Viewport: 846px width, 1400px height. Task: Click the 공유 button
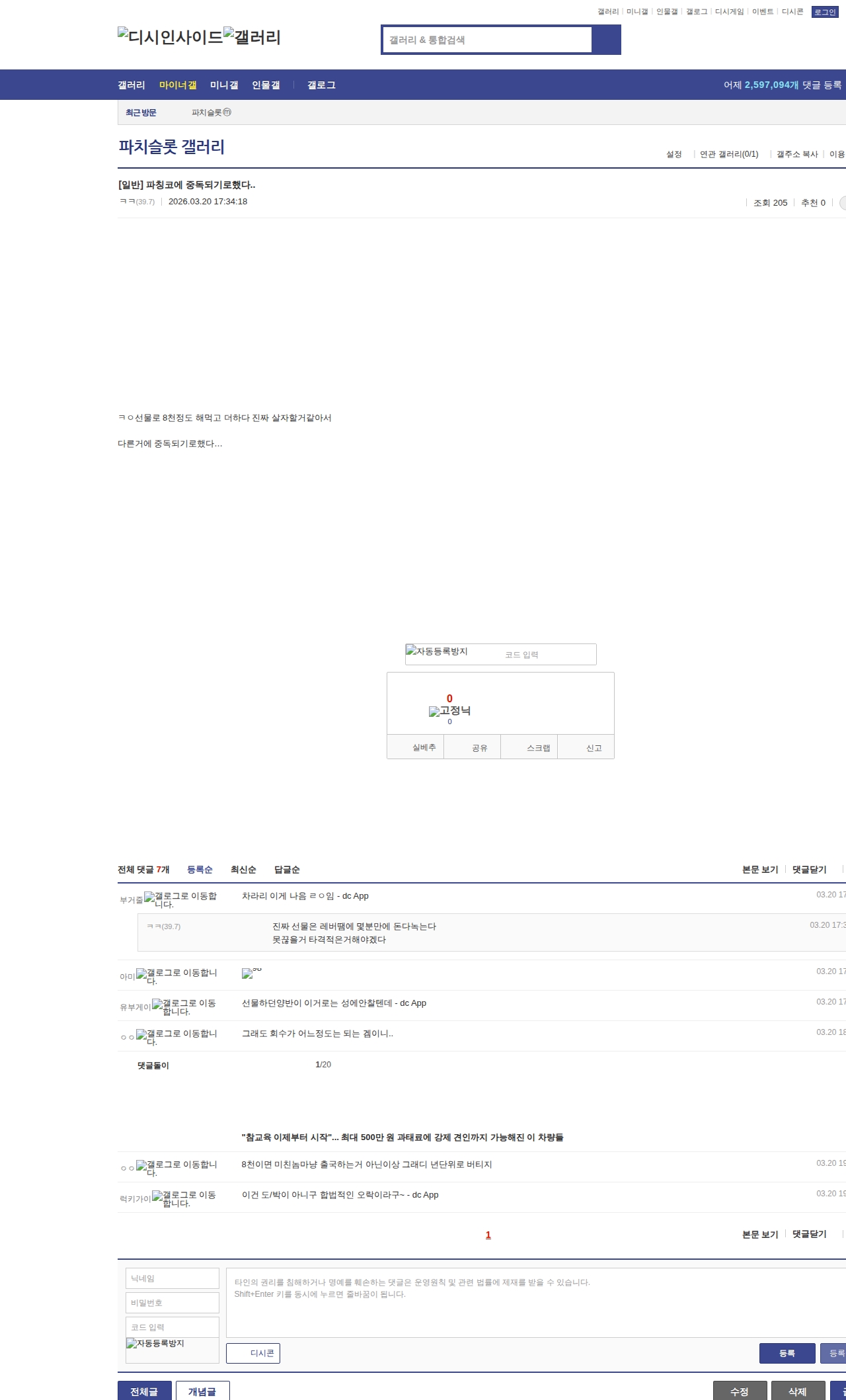point(473,747)
